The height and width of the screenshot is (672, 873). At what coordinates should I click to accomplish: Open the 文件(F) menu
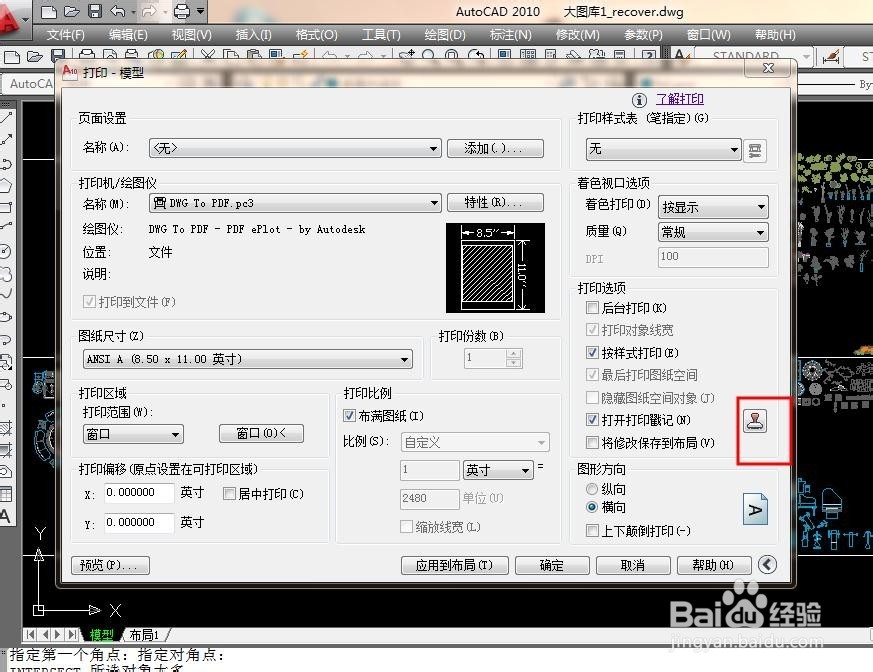[65, 35]
